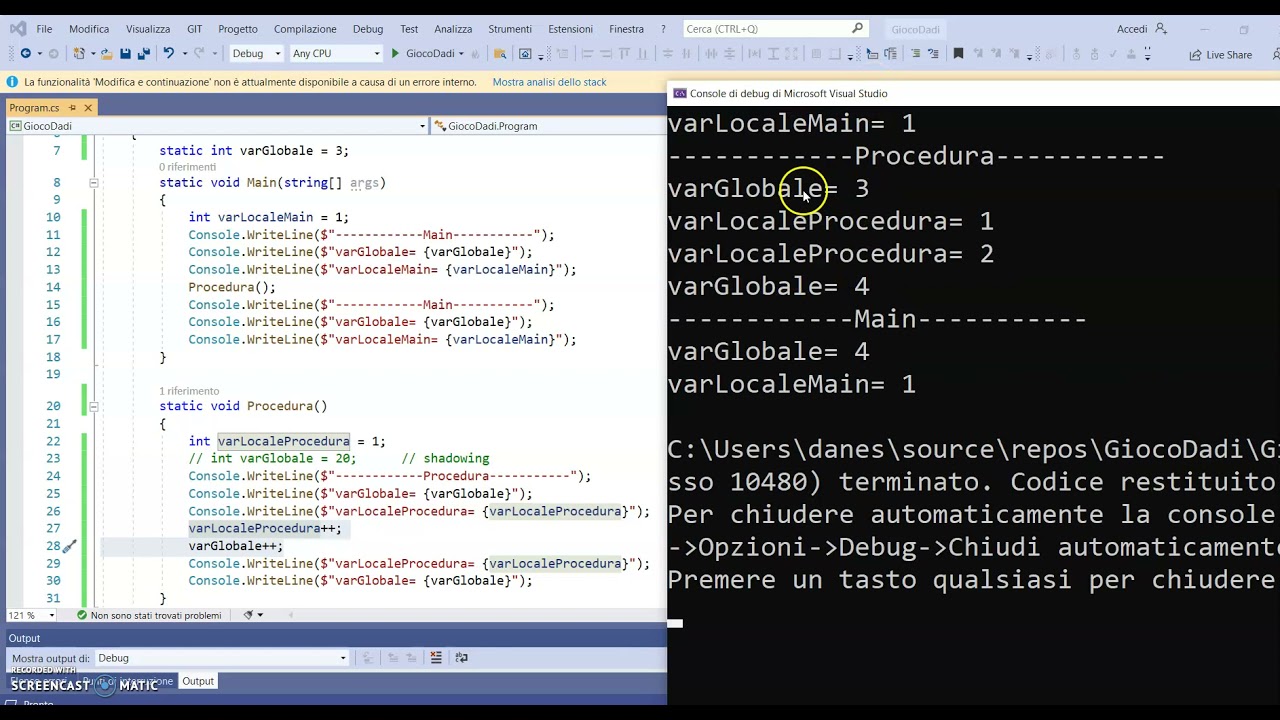Click the screwdriver quick-action icon at line 28

click(69, 546)
